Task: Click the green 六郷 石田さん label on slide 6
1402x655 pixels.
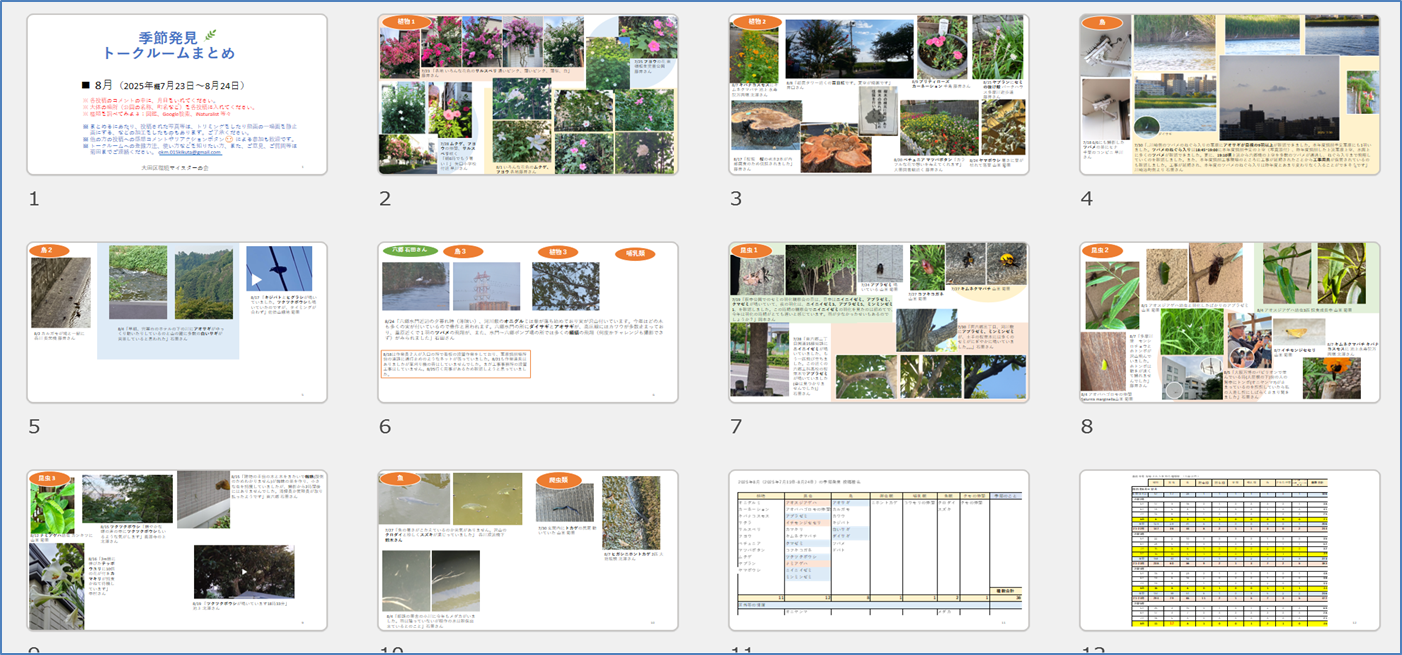Action: pyautogui.click(x=410, y=251)
